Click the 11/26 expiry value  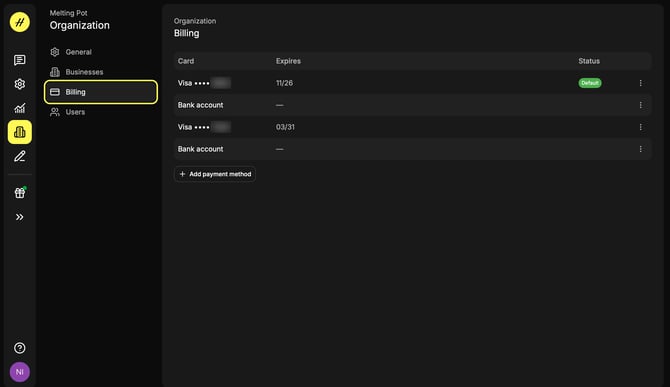pyautogui.click(x=285, y=83)
